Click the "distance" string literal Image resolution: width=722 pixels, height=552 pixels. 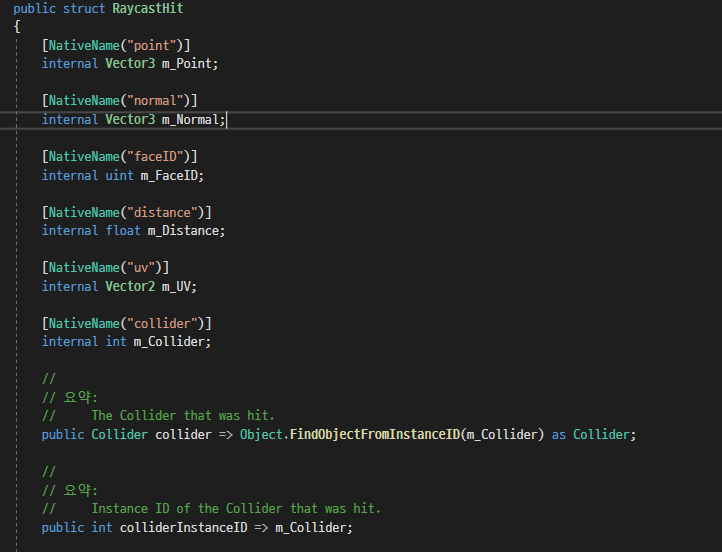coord(163,212)
